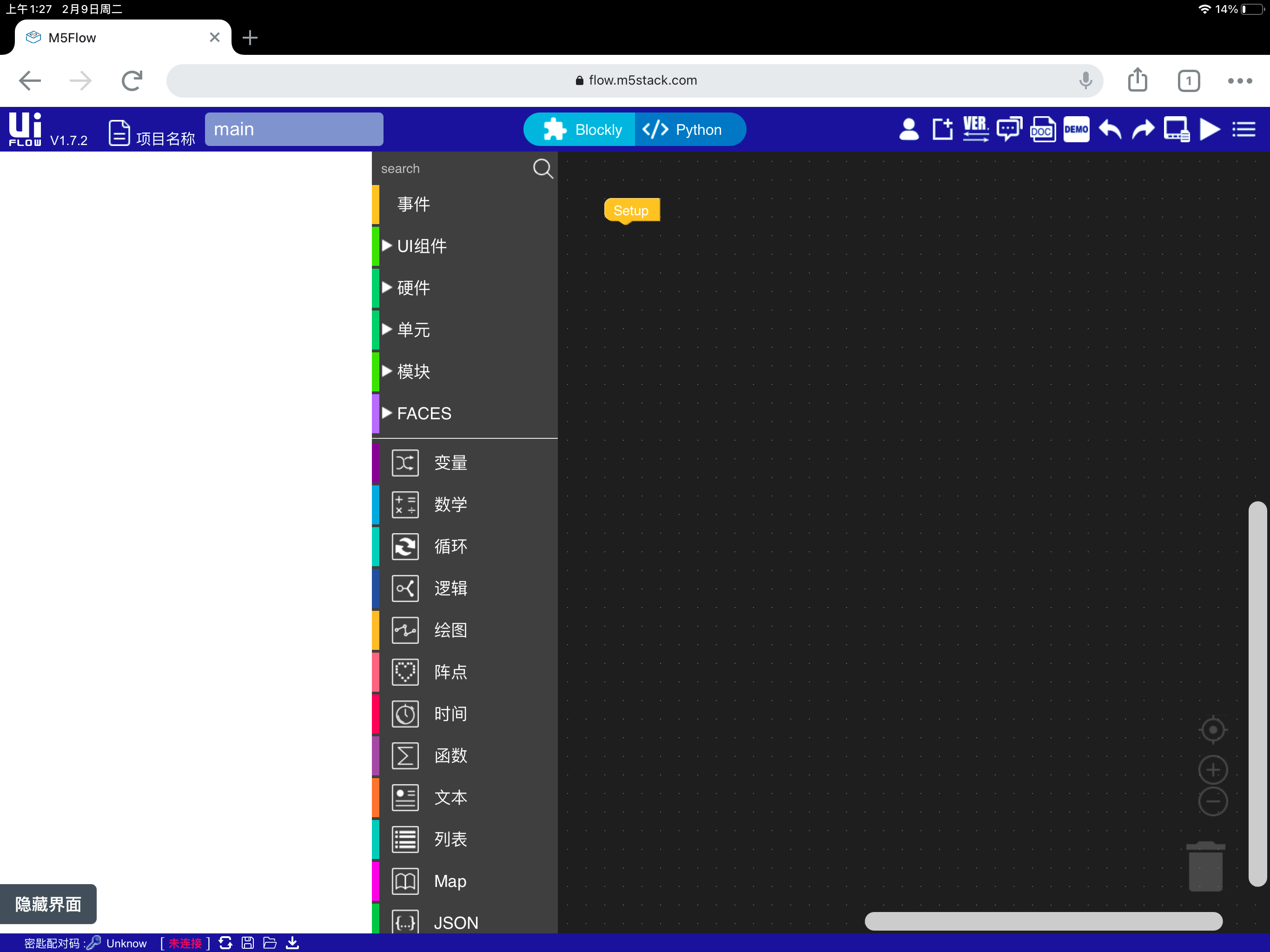Open the 变量 block category
Screen dimensions: 1270x952
pos(464,463)
